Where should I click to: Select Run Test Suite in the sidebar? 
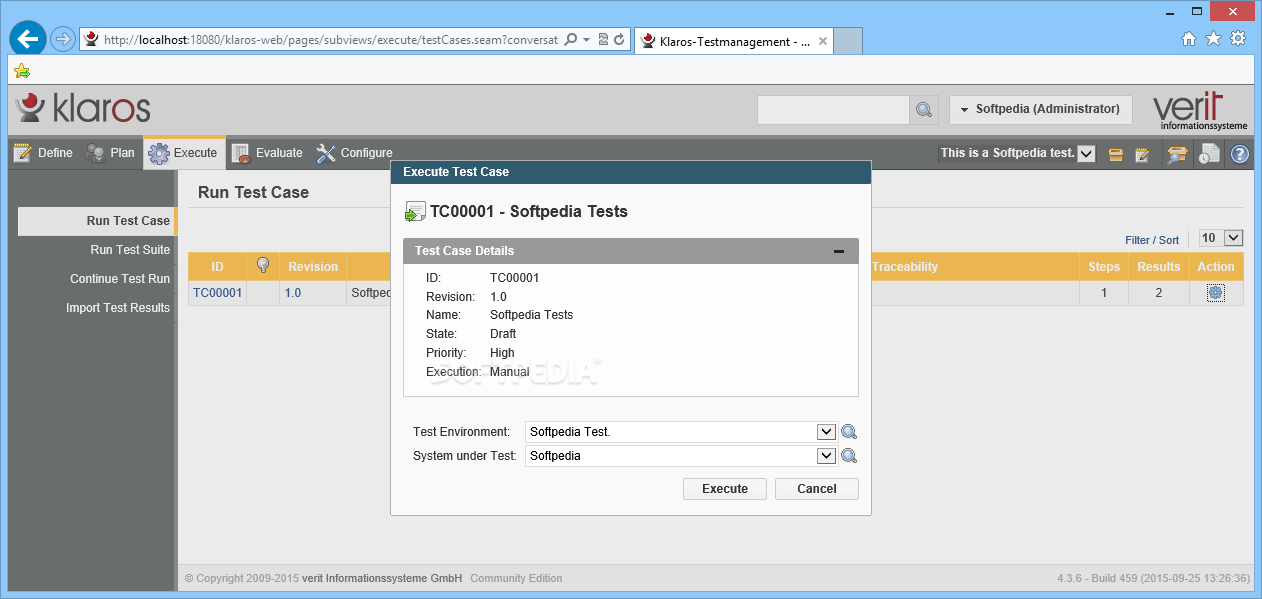point(130,250)
